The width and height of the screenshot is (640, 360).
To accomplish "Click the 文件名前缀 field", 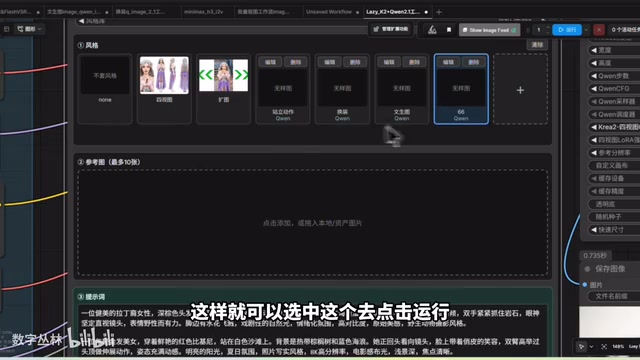I will coord(613,296).
